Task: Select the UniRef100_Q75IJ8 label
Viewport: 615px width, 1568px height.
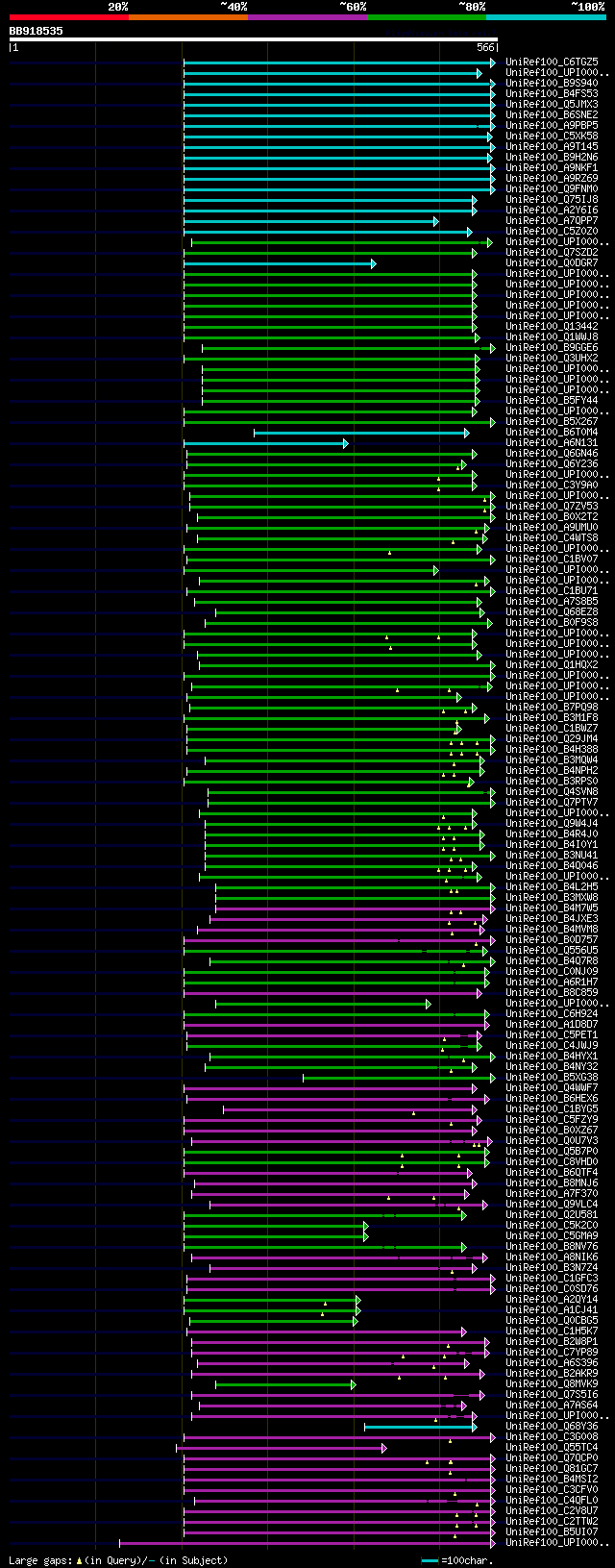Action: (x=552, y=199)
